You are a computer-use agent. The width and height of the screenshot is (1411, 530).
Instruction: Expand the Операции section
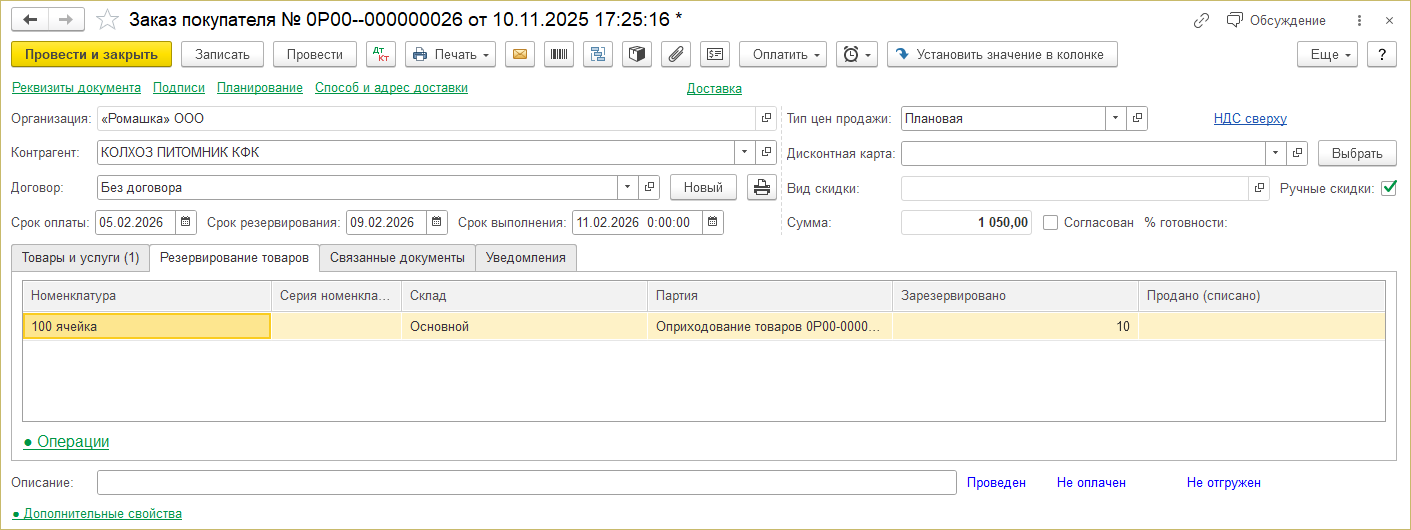66,441
